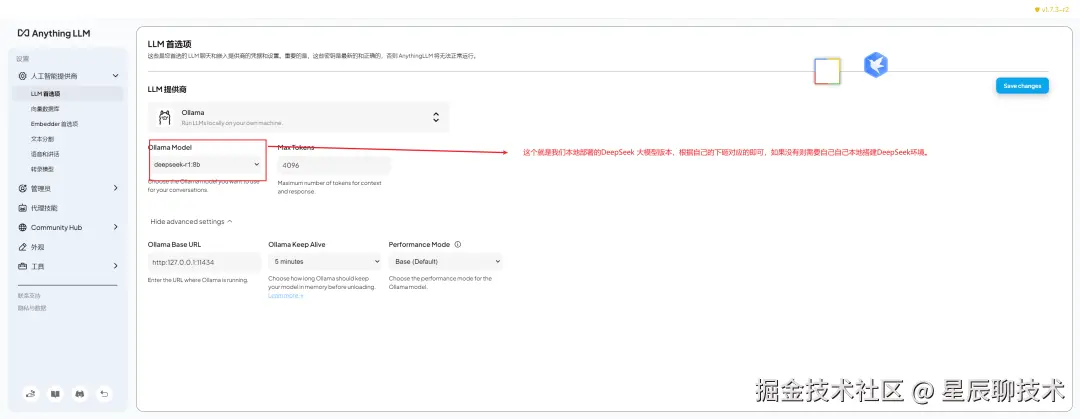Viewport: 1080px width, 419px height.
Task: Expand the 工具 section chevron
Action: click(115, 266)
